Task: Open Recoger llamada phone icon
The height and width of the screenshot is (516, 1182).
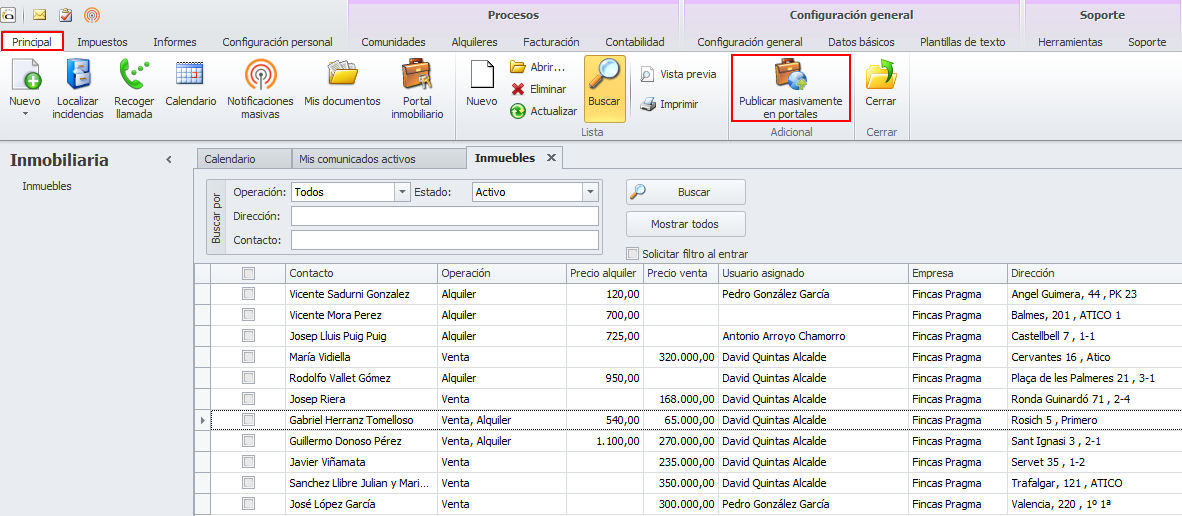Action: pyautogui.click(x=134, y=77)
